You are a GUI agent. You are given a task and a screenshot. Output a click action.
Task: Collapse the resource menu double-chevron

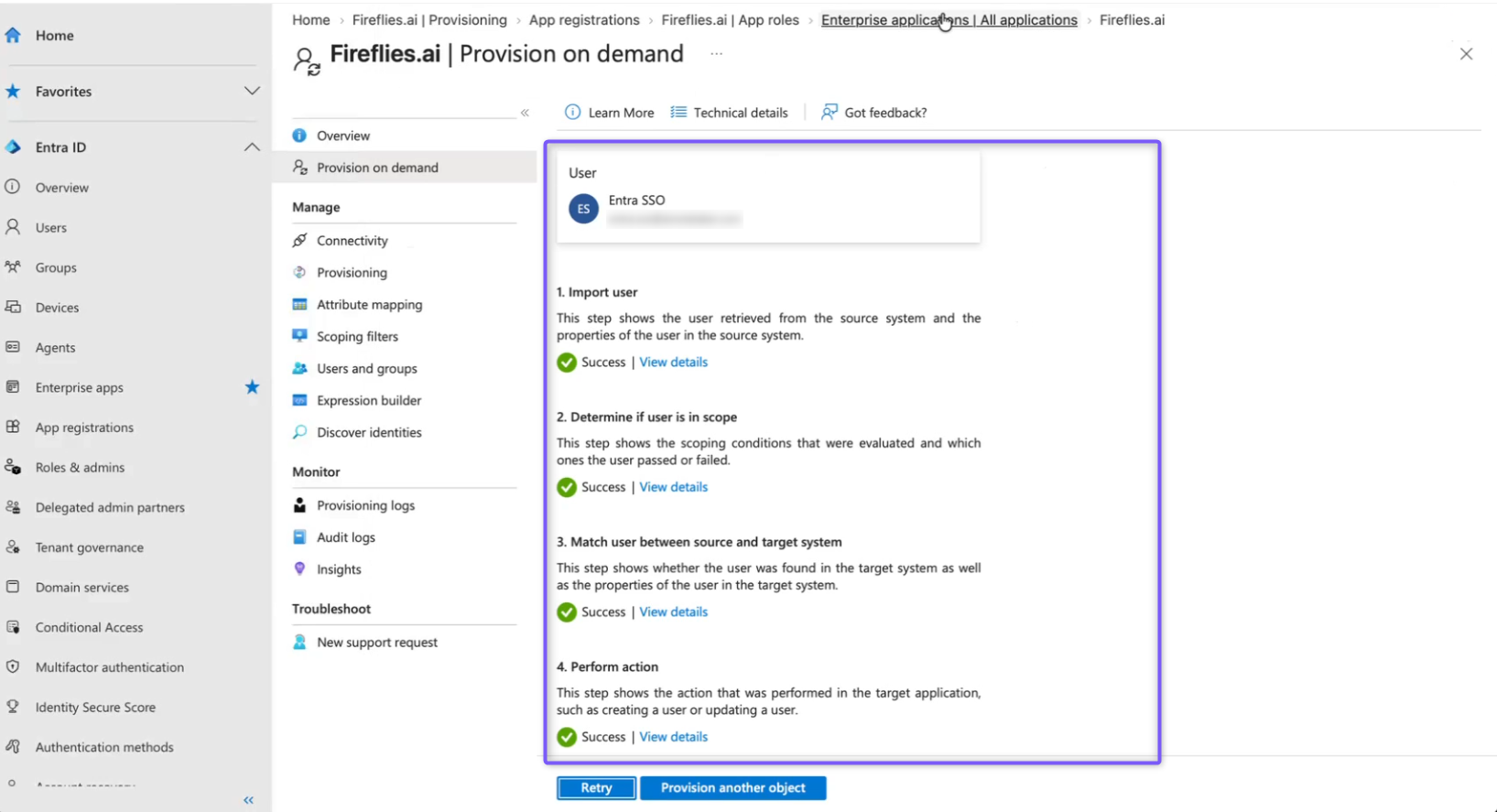(525, 113)
